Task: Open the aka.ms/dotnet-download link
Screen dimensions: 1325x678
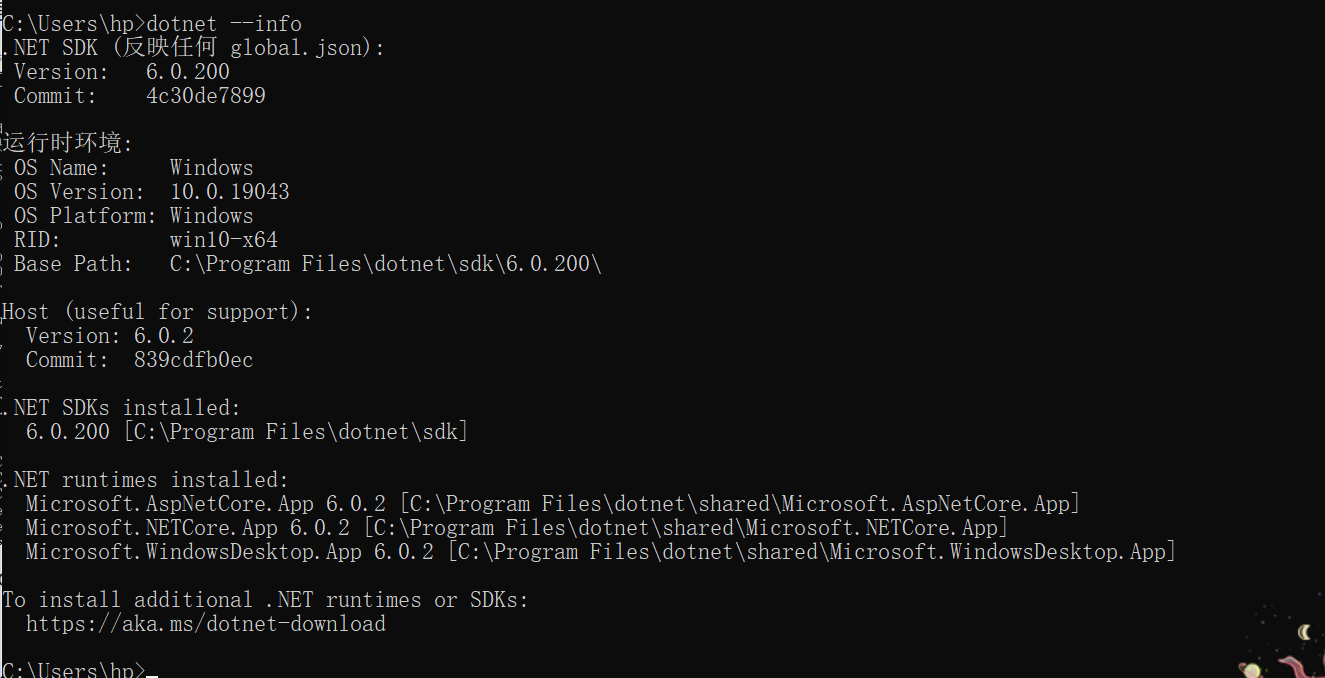Action: [x=205, y=624]
